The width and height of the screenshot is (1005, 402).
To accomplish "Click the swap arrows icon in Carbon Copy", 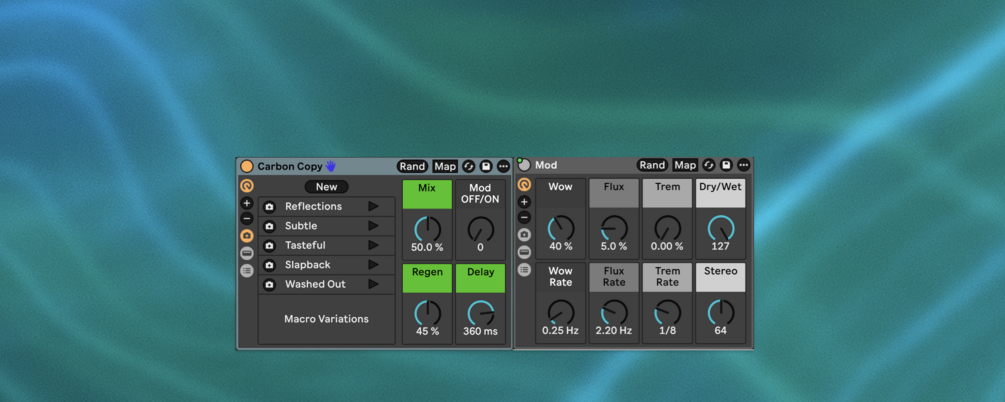I will point(469,166).
